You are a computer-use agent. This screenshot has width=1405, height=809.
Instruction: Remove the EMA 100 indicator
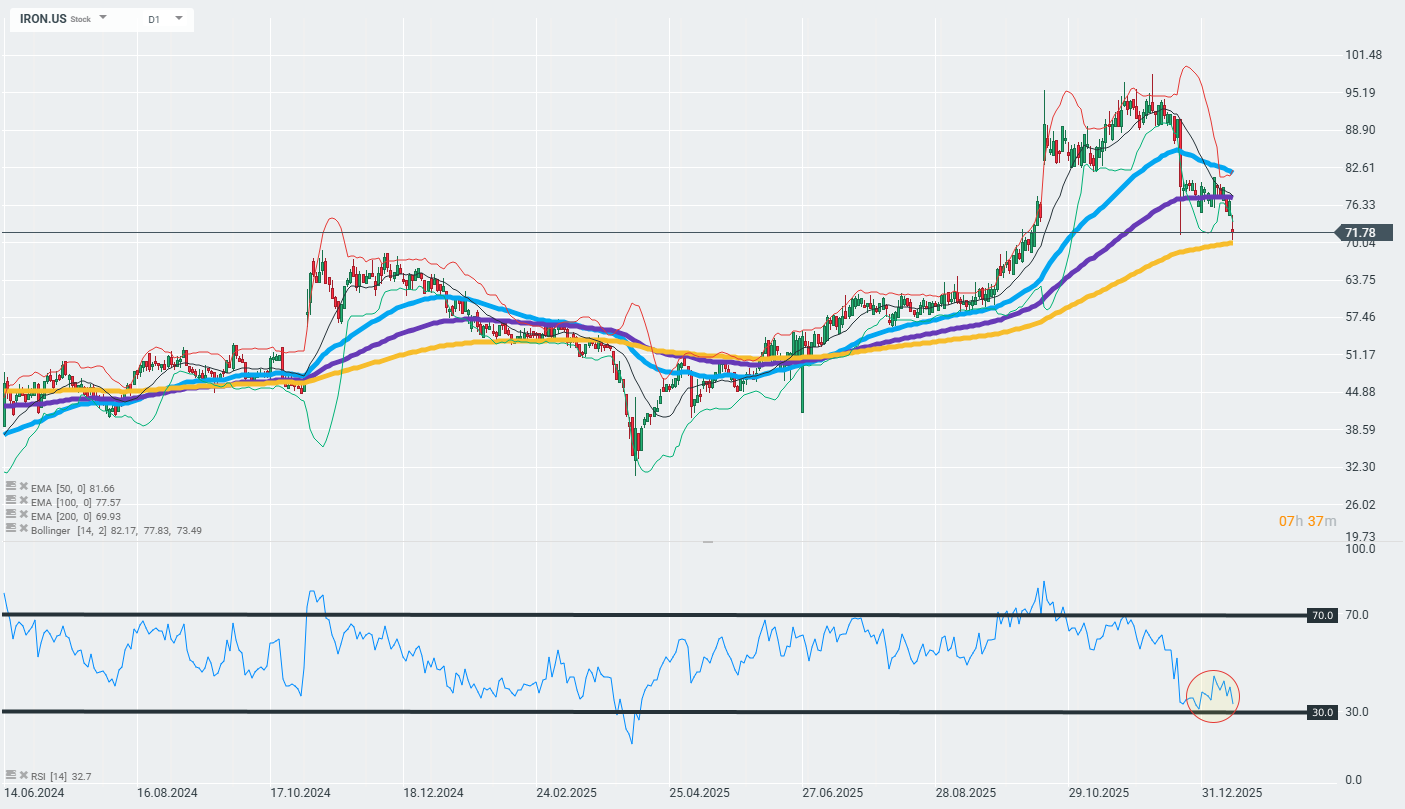point(23,501)
